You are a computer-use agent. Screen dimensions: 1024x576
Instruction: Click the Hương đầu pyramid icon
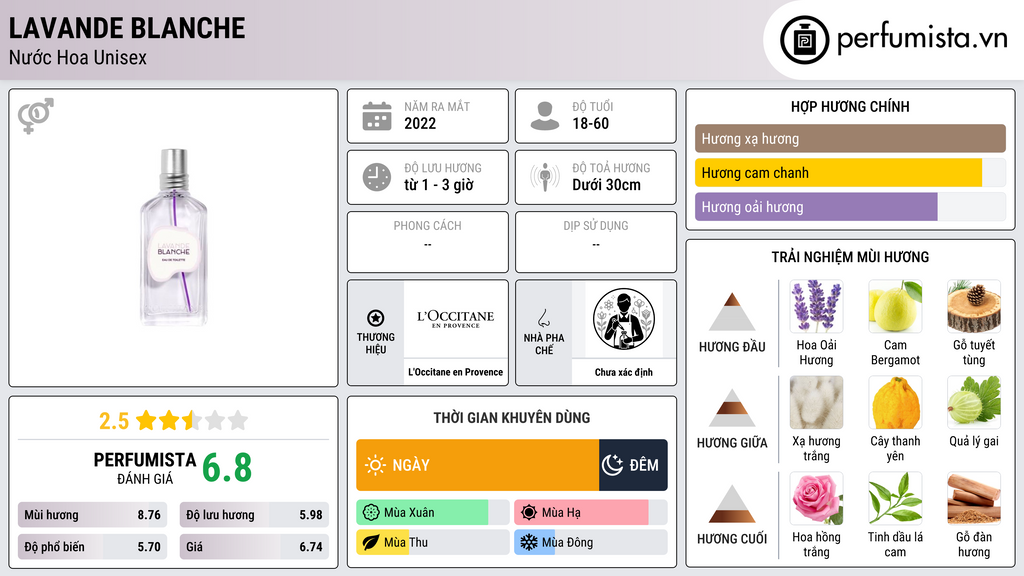coord(732,312)
